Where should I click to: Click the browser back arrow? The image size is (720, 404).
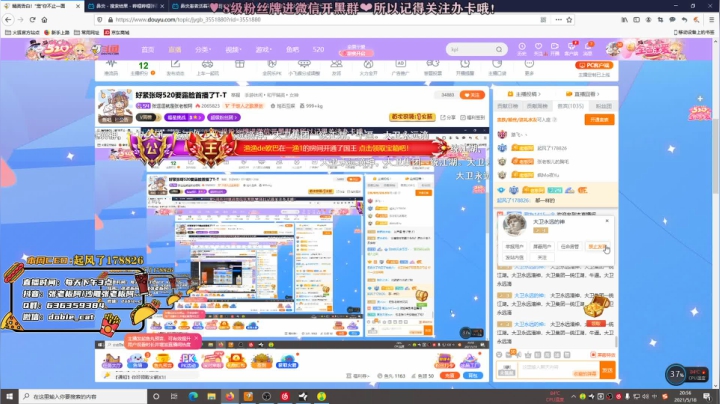[x=8, y=20]
